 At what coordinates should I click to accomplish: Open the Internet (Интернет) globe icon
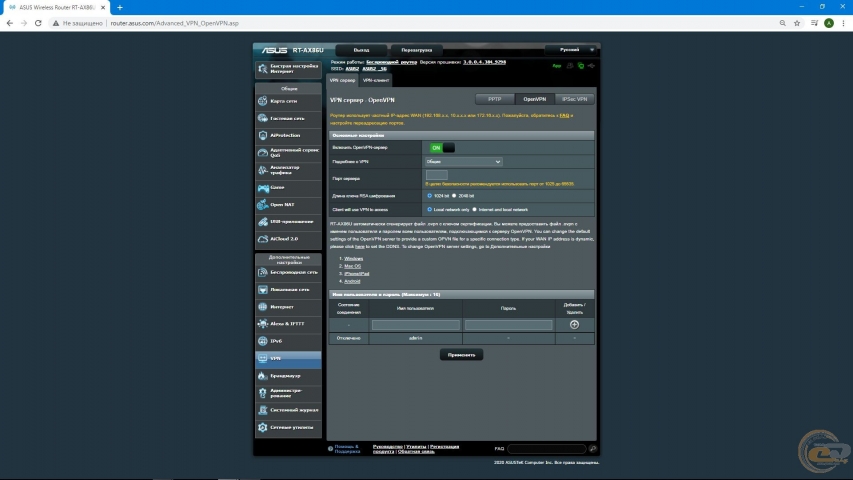(263, 307)
